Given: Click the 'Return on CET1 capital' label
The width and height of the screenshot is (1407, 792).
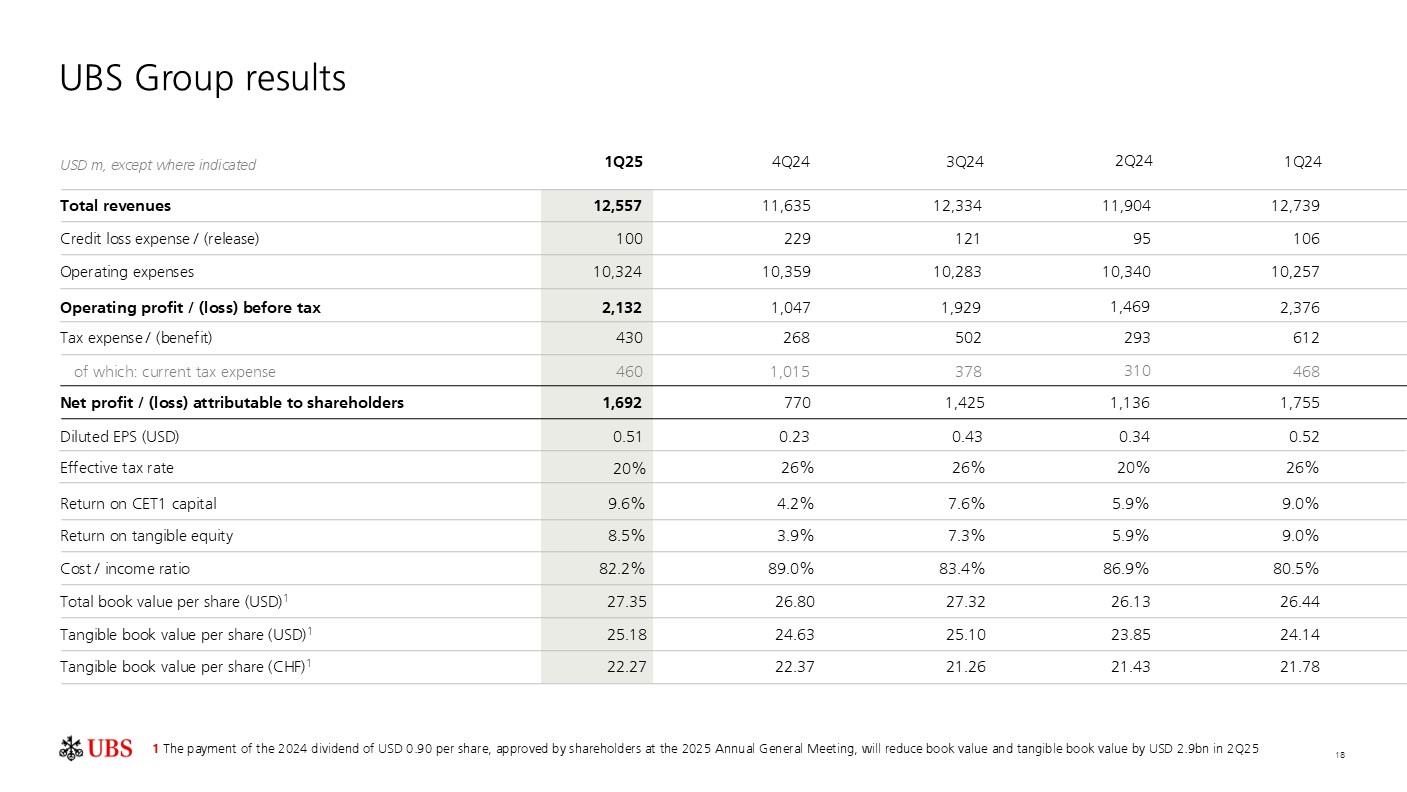Looking at the screenshot, I should pos(138,504).
